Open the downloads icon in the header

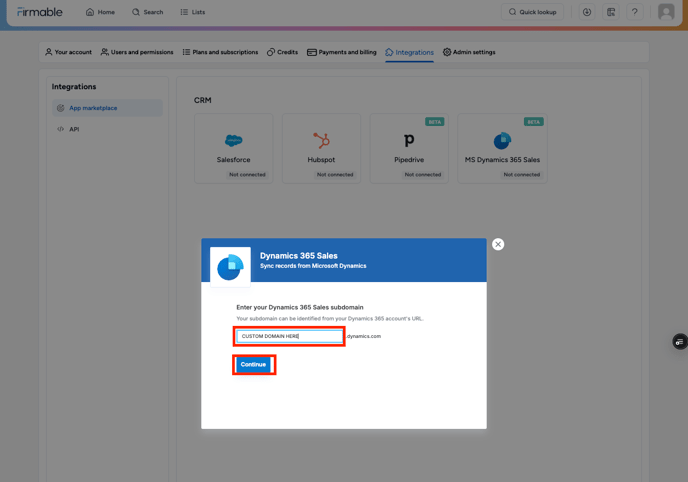coord(587,12)
